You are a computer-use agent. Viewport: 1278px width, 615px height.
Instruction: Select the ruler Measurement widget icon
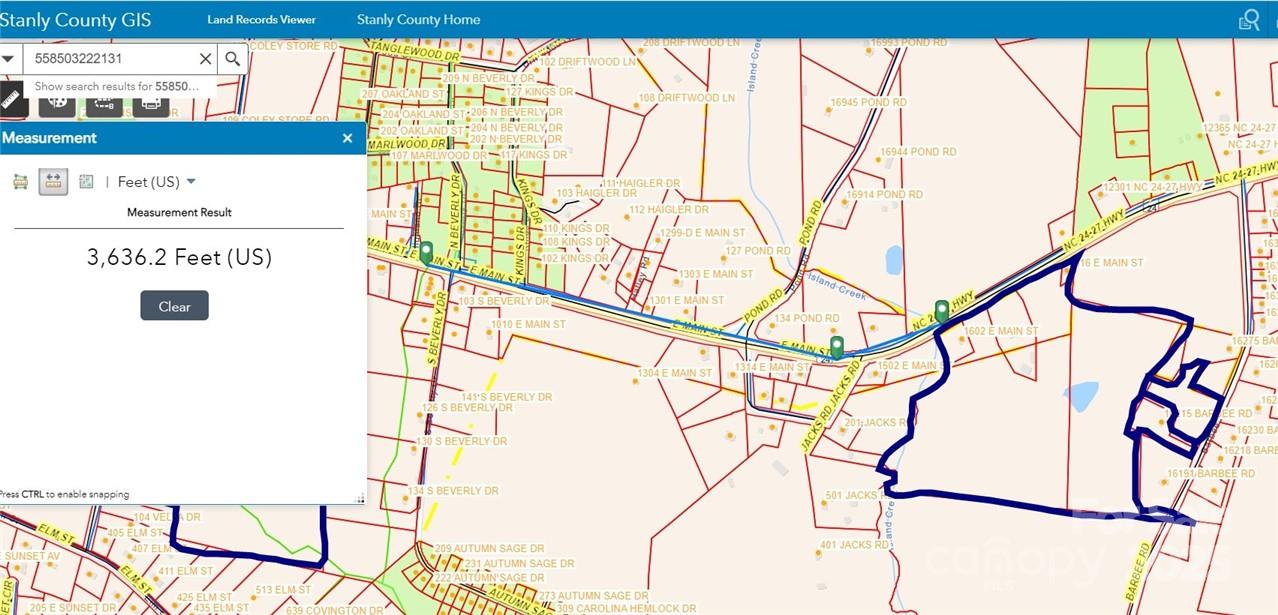click(11, 100)
